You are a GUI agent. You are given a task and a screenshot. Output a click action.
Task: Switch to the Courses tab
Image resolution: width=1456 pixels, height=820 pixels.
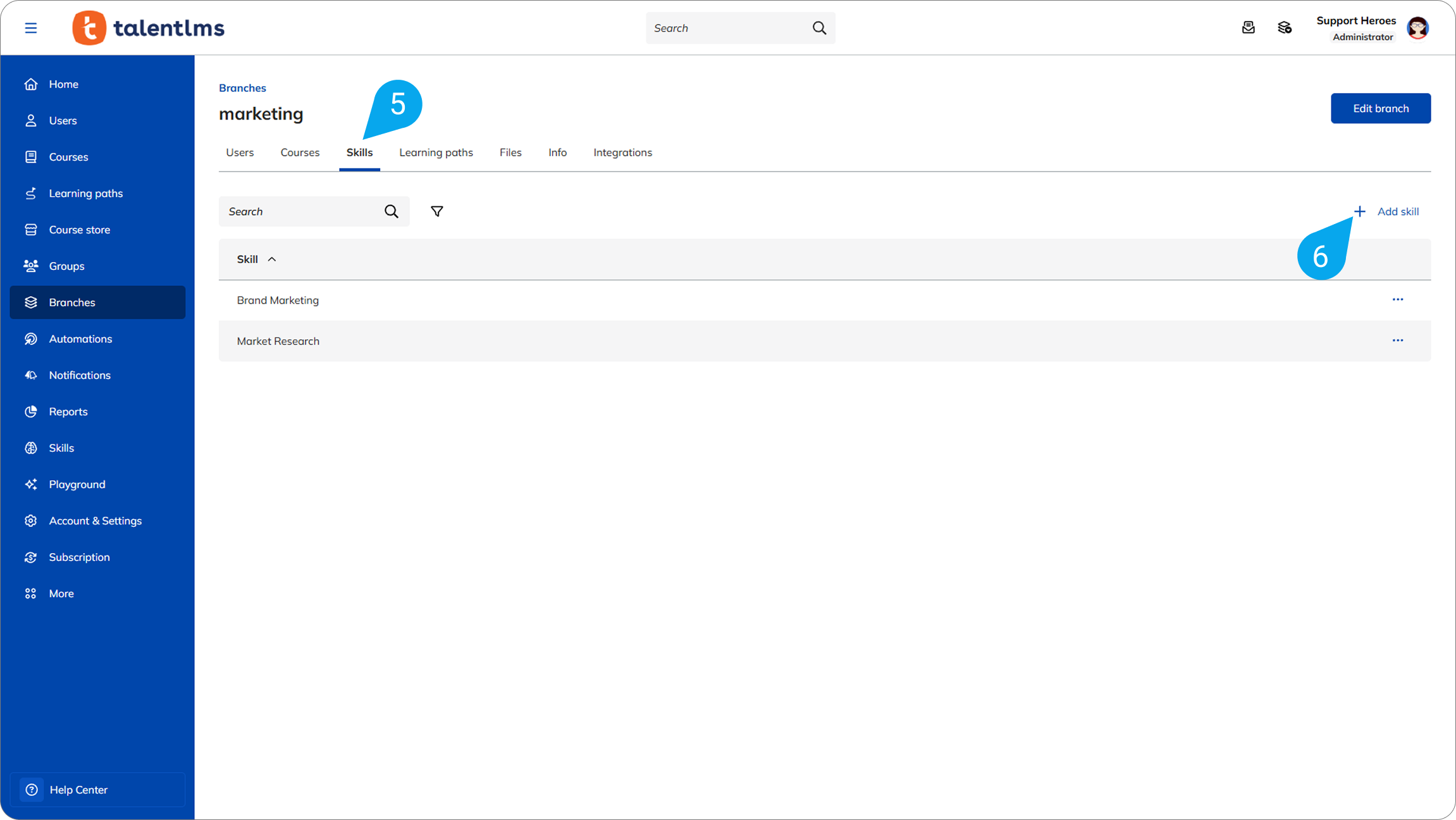point(300,152)
